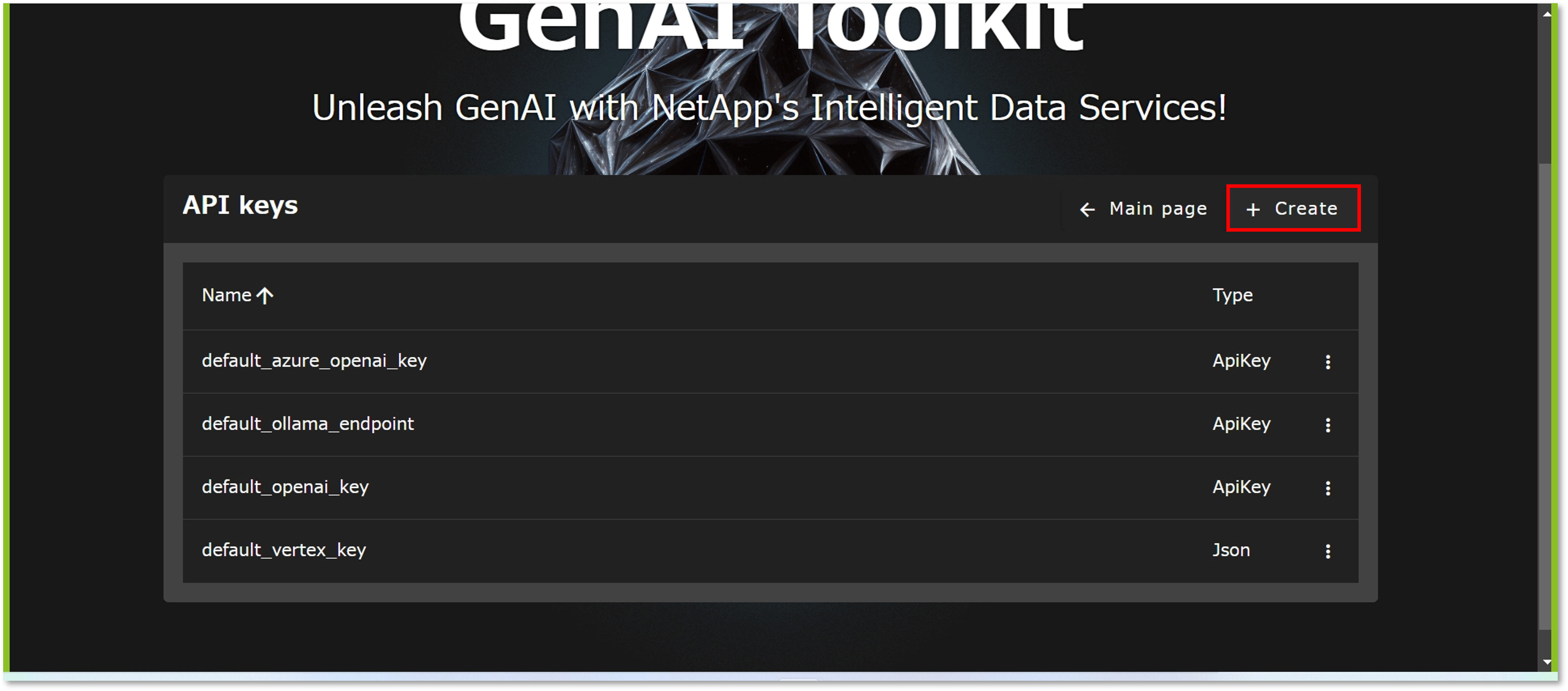The width and height of the screenshot is (1568, 691).
Task: Expand kebab menu for default_vertex_key
Action: [x=1327, y=551]
